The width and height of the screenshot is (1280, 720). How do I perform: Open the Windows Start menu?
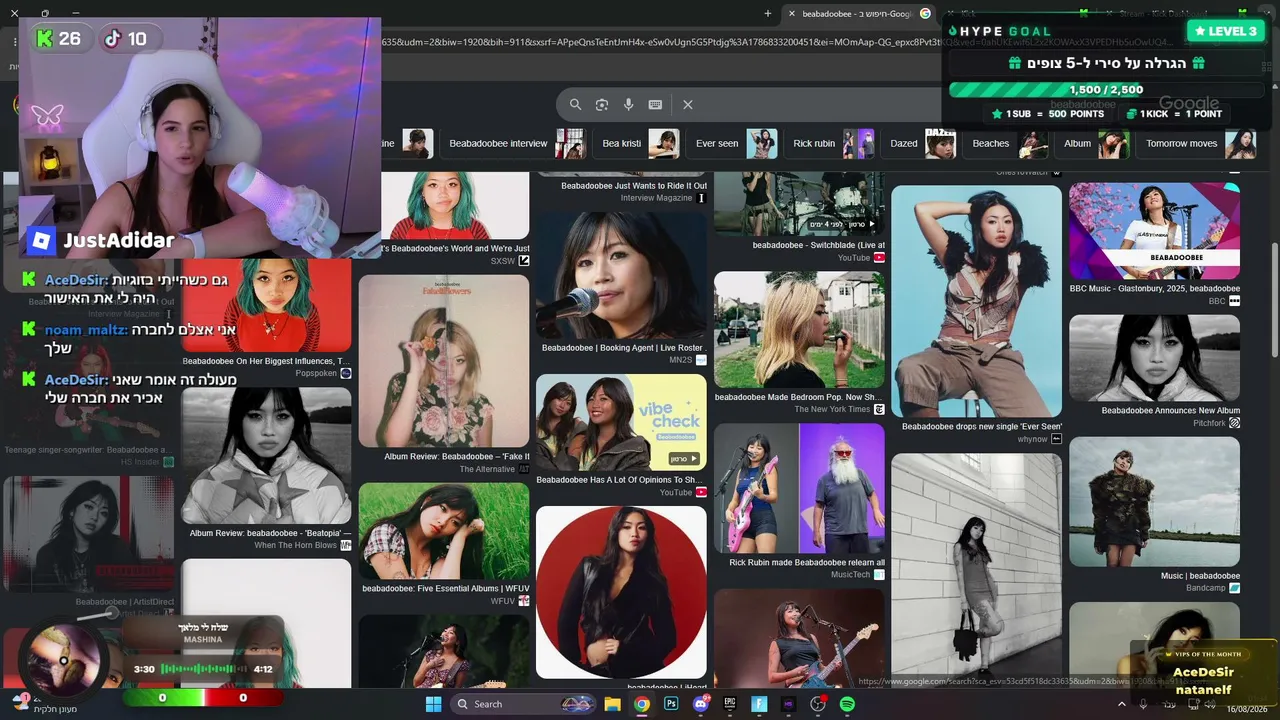[433, 704]
